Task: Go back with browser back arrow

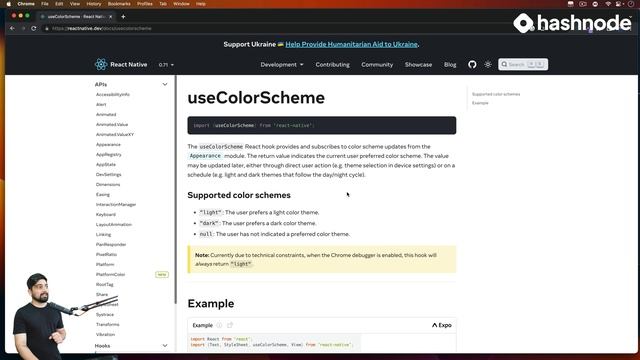Action: [12, 29]
